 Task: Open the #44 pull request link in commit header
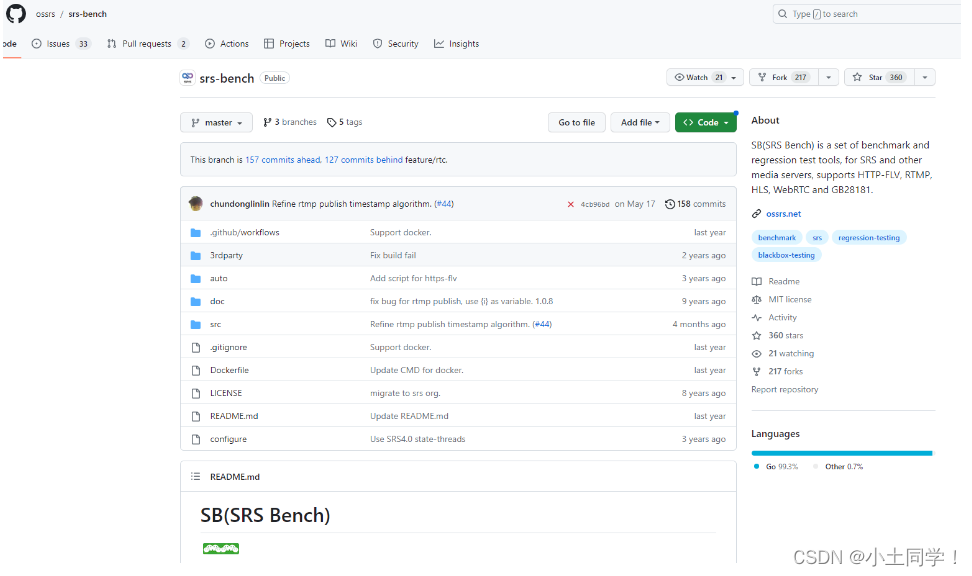click(444, 204)
